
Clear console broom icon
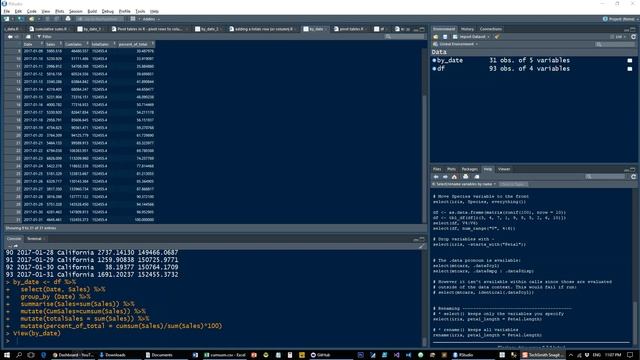421,246
